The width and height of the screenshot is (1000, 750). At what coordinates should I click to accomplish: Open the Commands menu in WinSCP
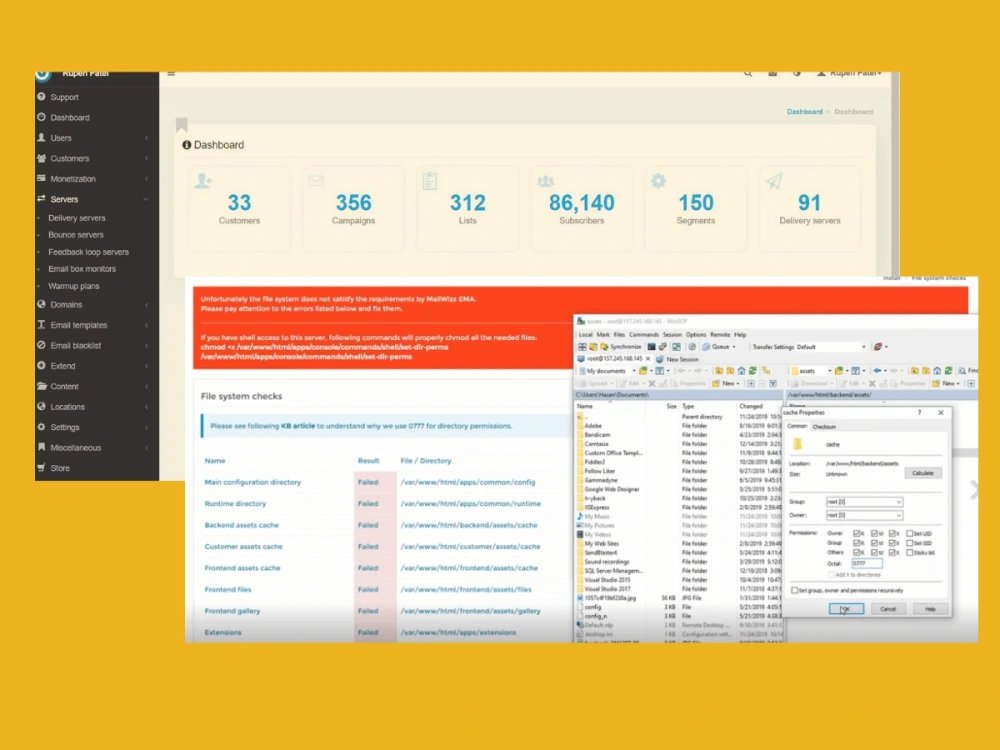644,334
